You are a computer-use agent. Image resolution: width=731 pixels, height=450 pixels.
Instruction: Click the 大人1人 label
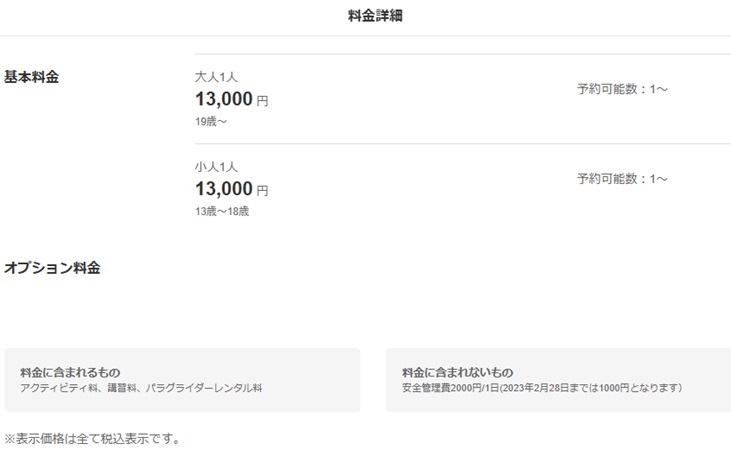(x=216, y=77)
